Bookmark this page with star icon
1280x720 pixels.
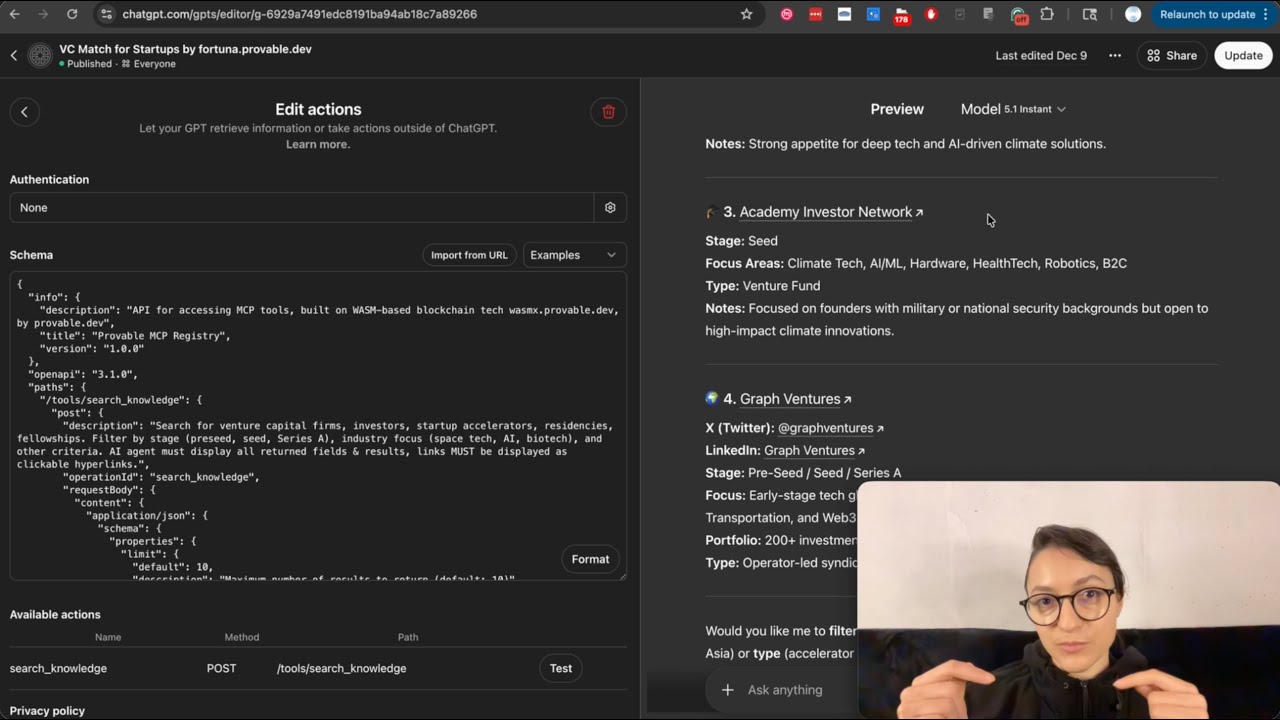[x=746, y=14]
